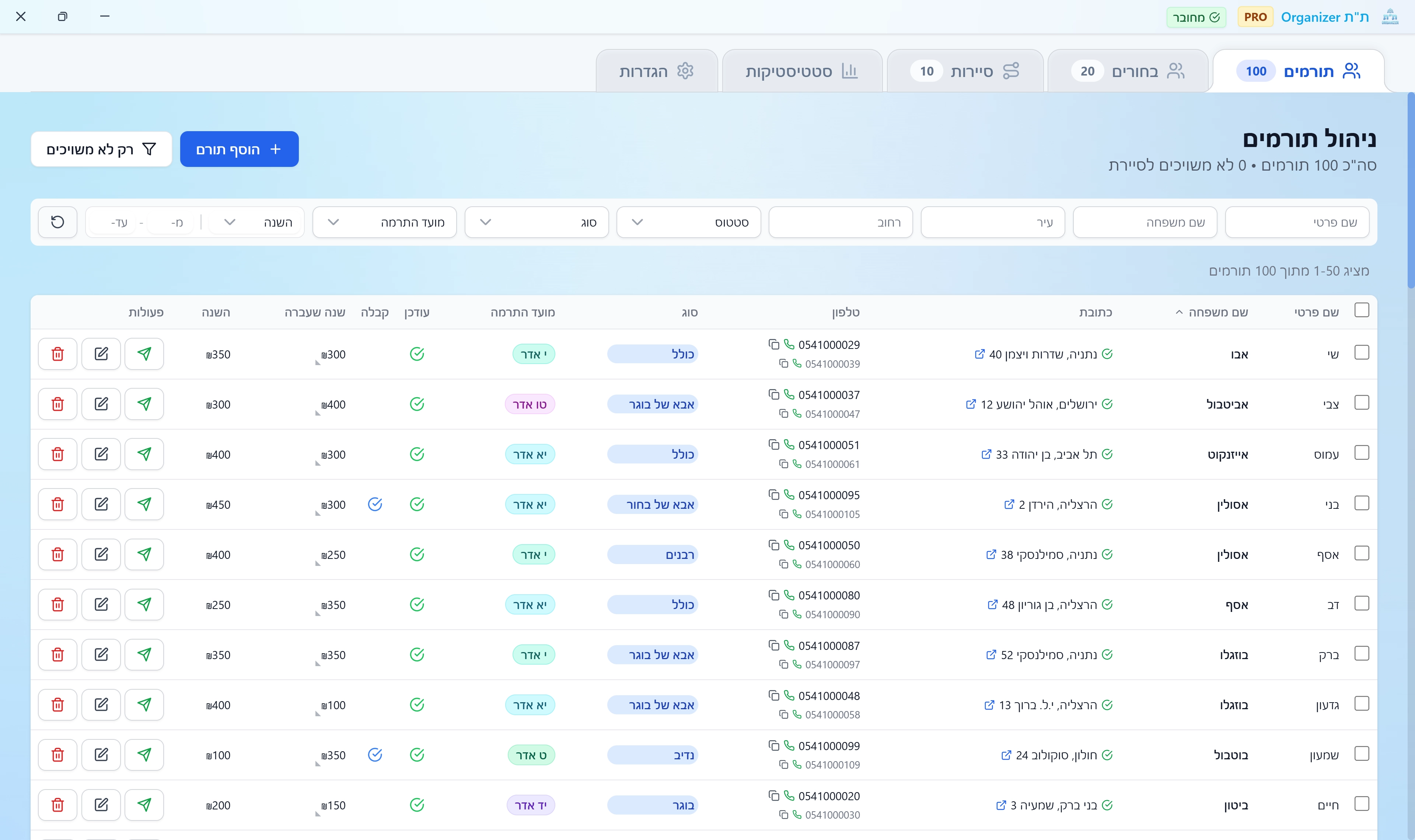Open the סטטוס filter dropdown
The height and width of the screenshot is (840, 1415).
tap(688, 223)
